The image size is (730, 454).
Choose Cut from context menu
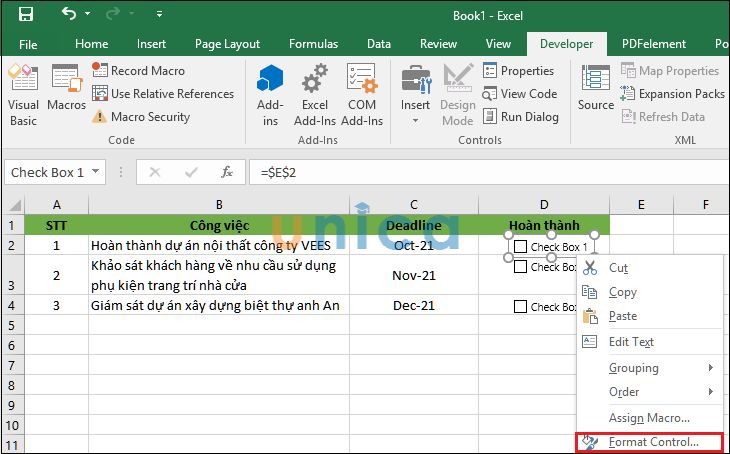[x=650, y=268]
